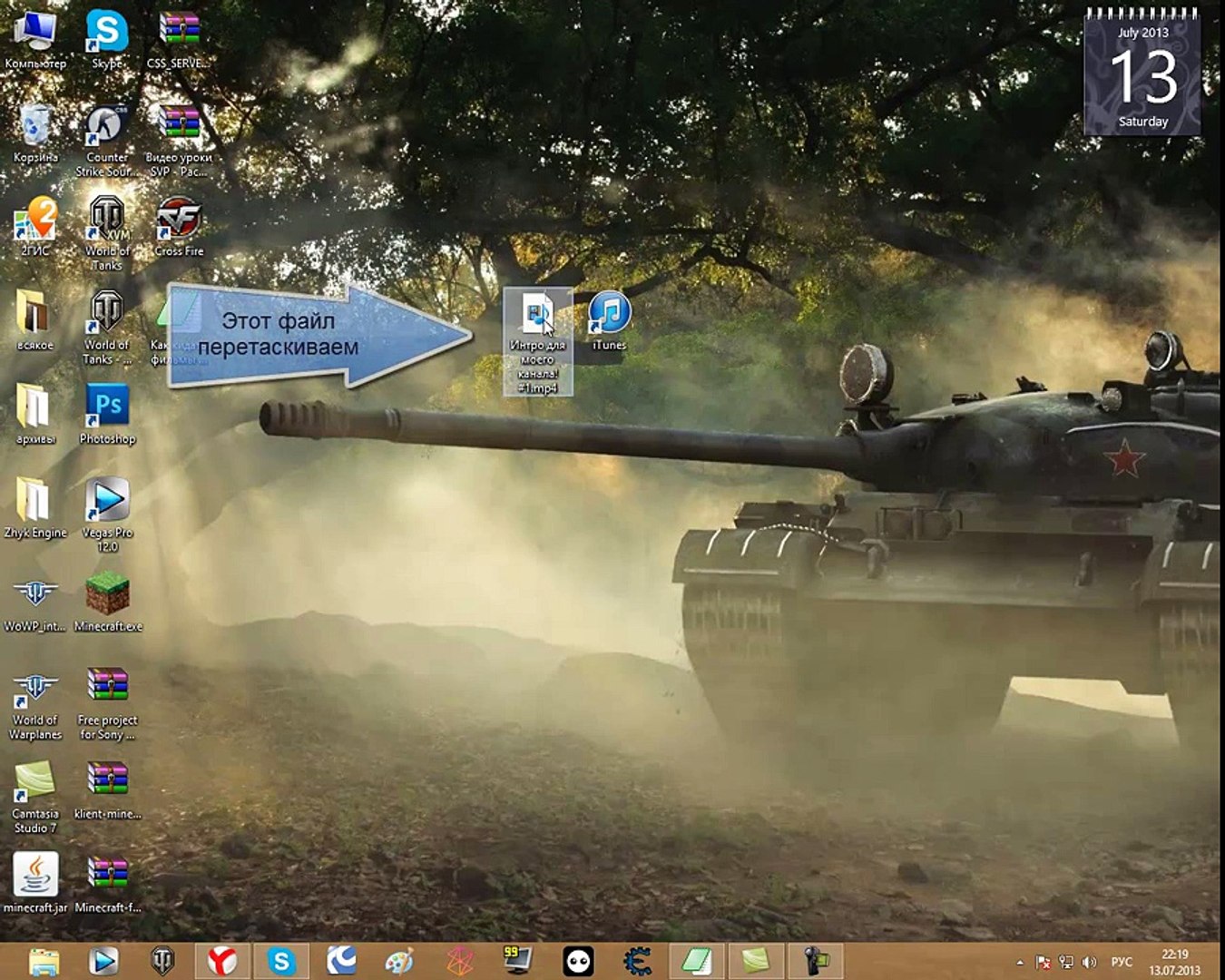The height and width of the screenshot is (980, 1225).
Task: Select the minecraft.jar Java file
Action: click(x=35, y=883)
